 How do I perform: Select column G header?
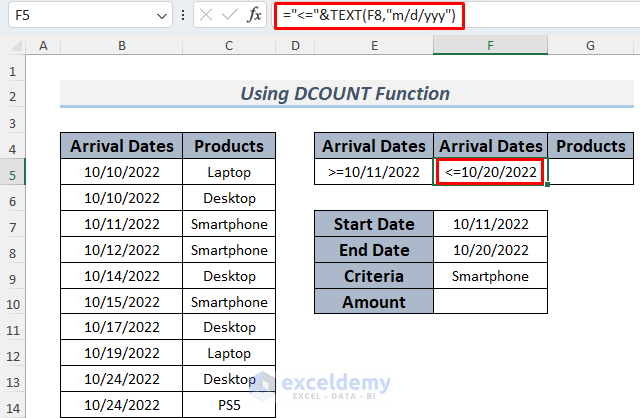(590, 45)
